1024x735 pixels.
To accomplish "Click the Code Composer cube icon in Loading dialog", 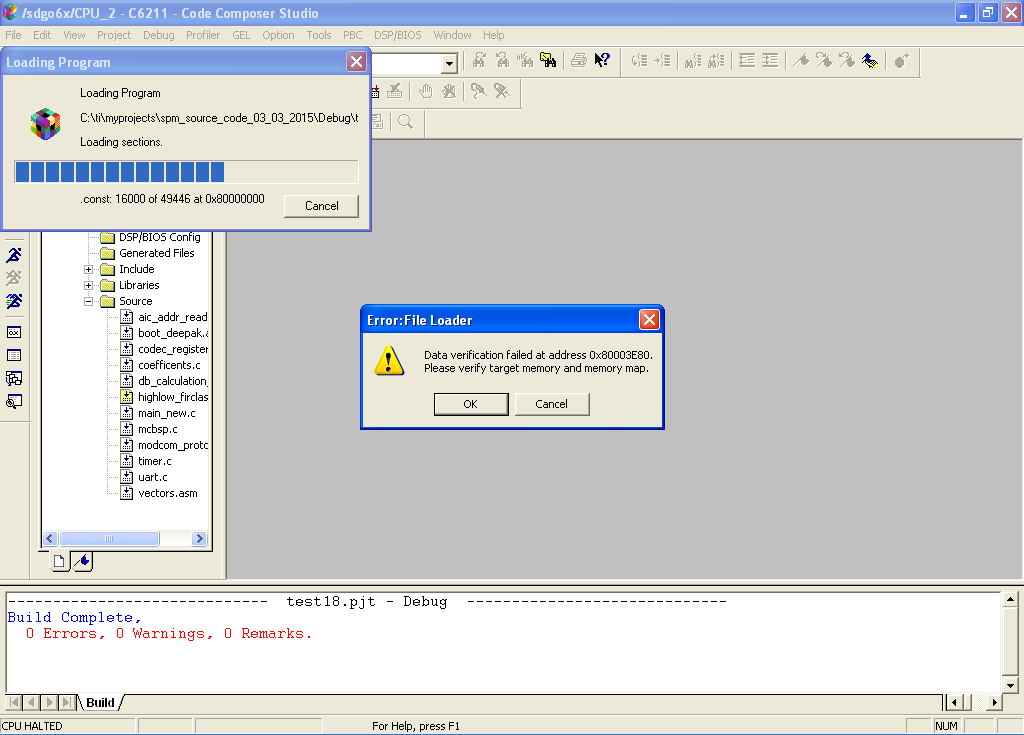I will (x=45, y=123).
